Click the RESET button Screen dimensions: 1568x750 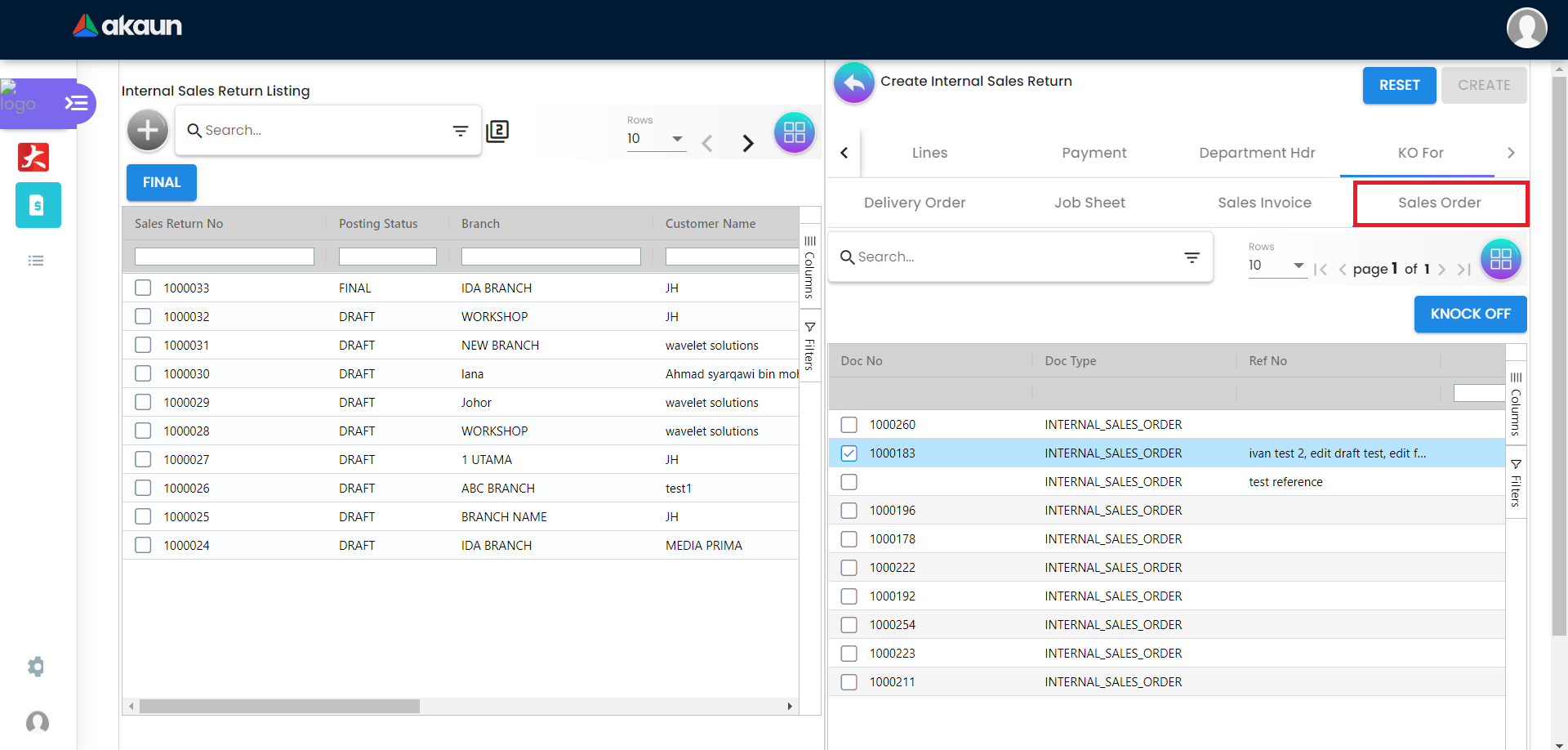coord(1399,85)
